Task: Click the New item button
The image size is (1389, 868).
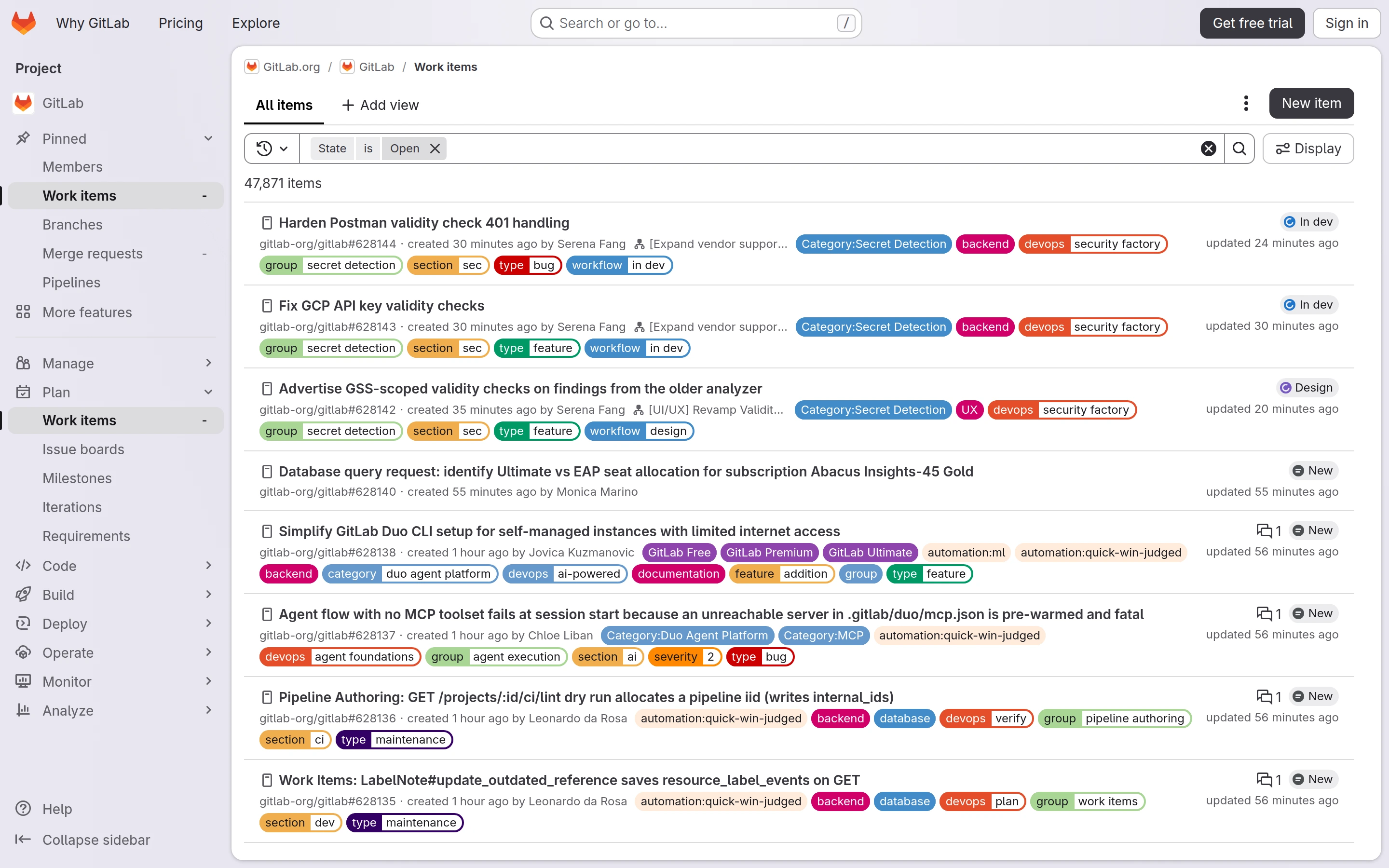Action: (x=1311, y=103)
